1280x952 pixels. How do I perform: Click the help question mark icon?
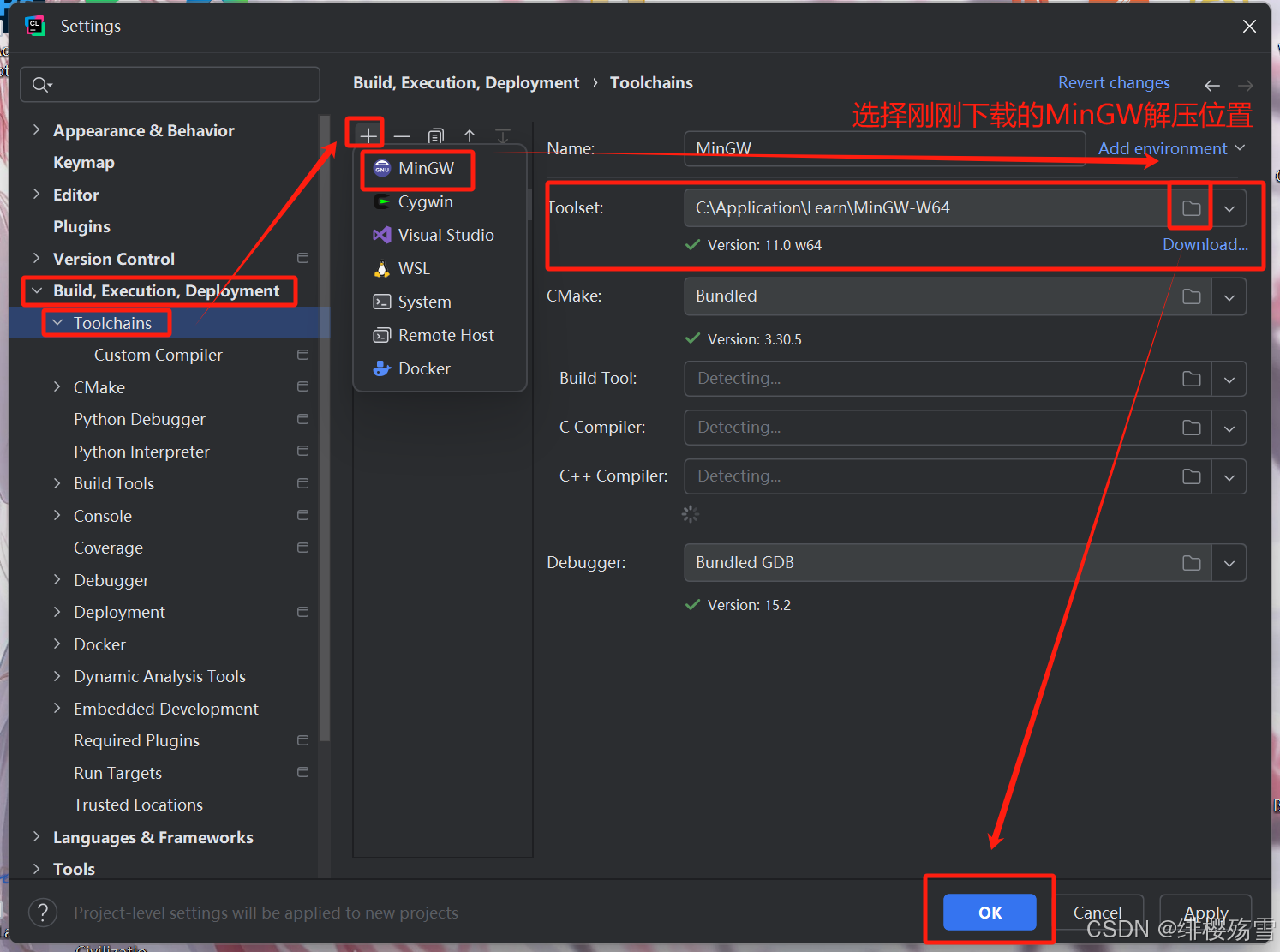(43, 913)
